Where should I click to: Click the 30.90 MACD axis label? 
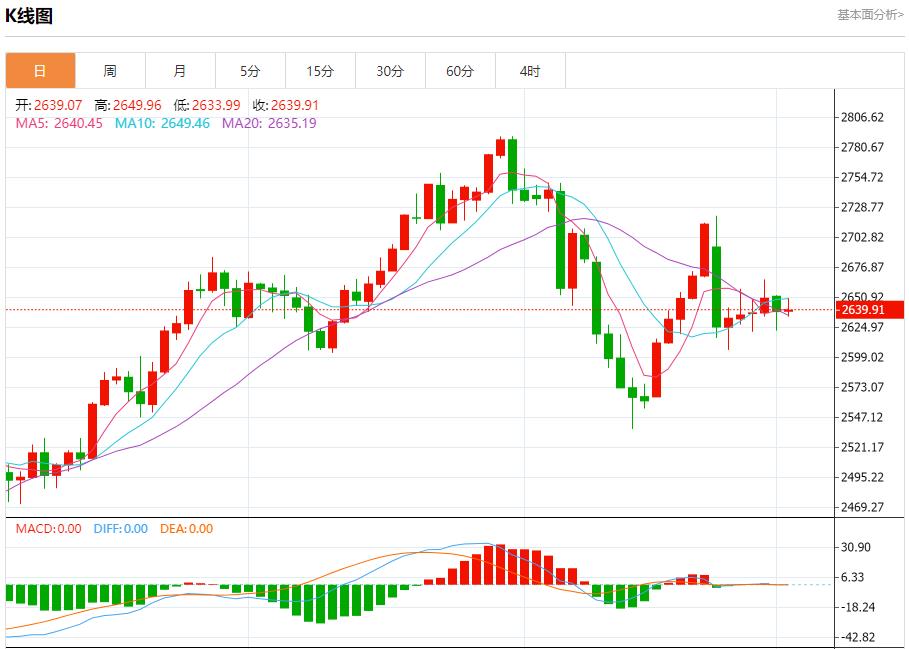click(858, 547)
